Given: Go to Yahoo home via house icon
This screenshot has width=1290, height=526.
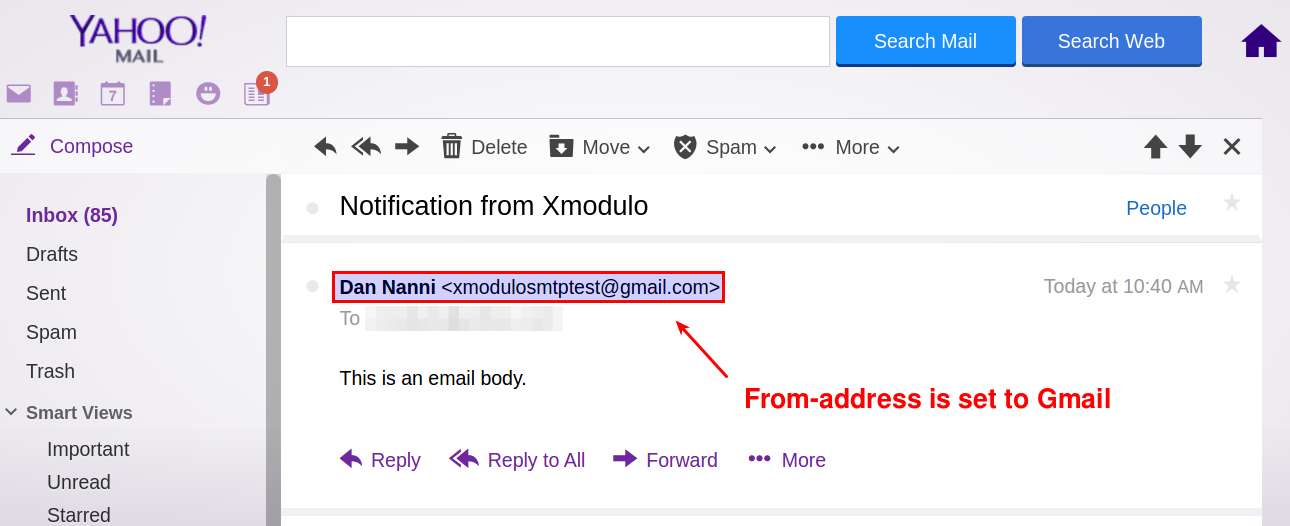Looking at the screenshot, I should (x=1261, y=41).
